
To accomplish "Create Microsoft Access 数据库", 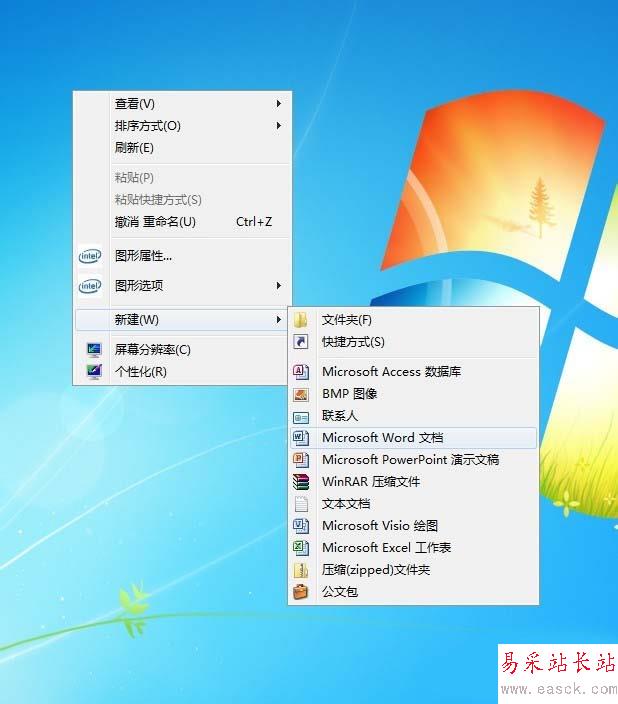I will [x=414, y=371].
